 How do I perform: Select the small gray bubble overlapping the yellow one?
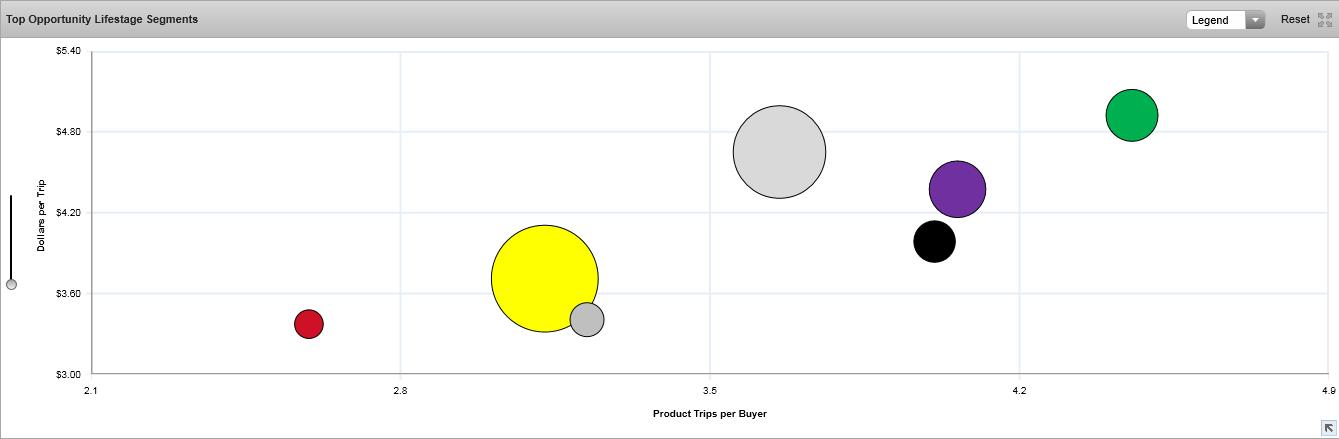[x=588, y=320]
